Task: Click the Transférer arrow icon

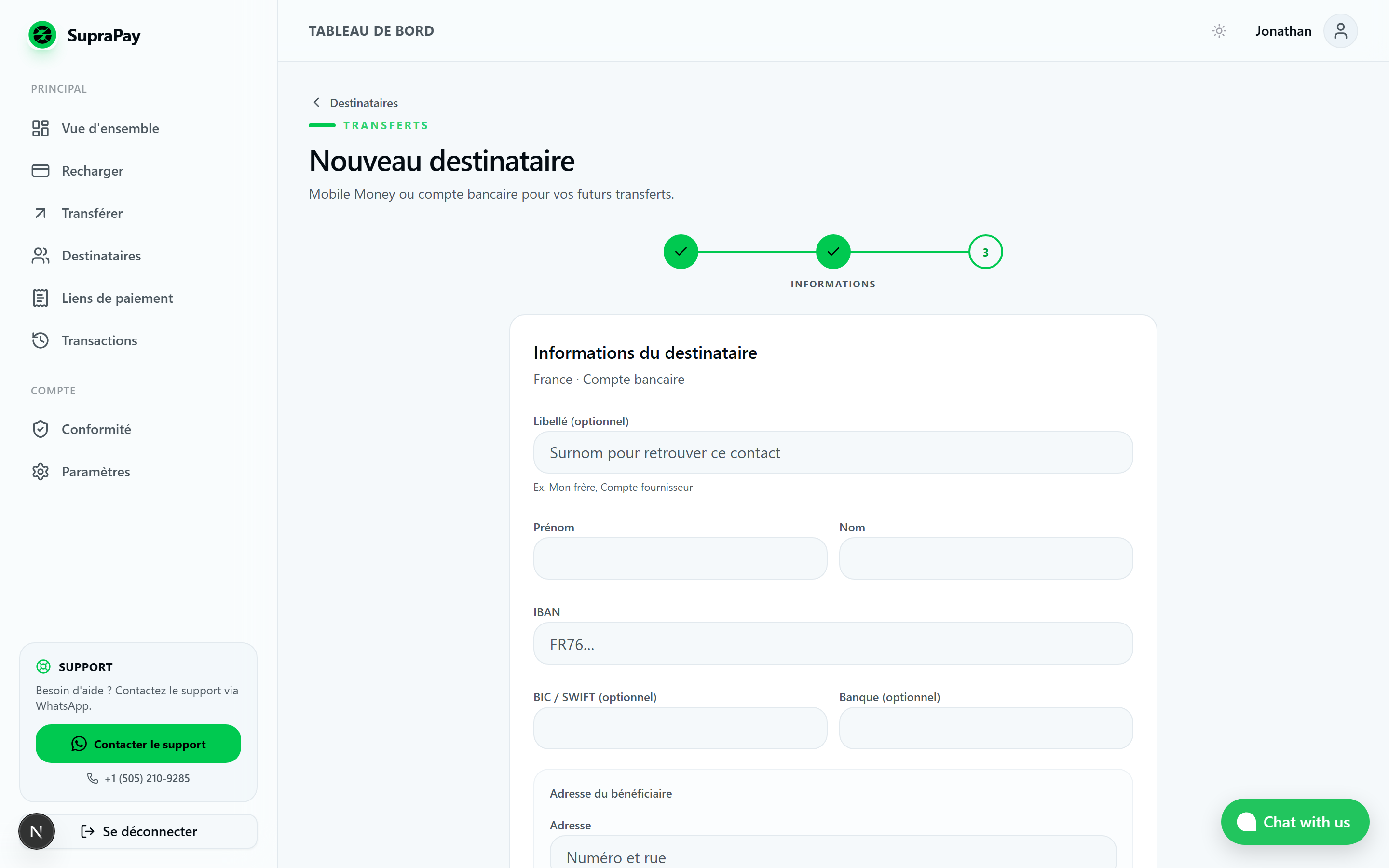Action: tap(40, 213)
